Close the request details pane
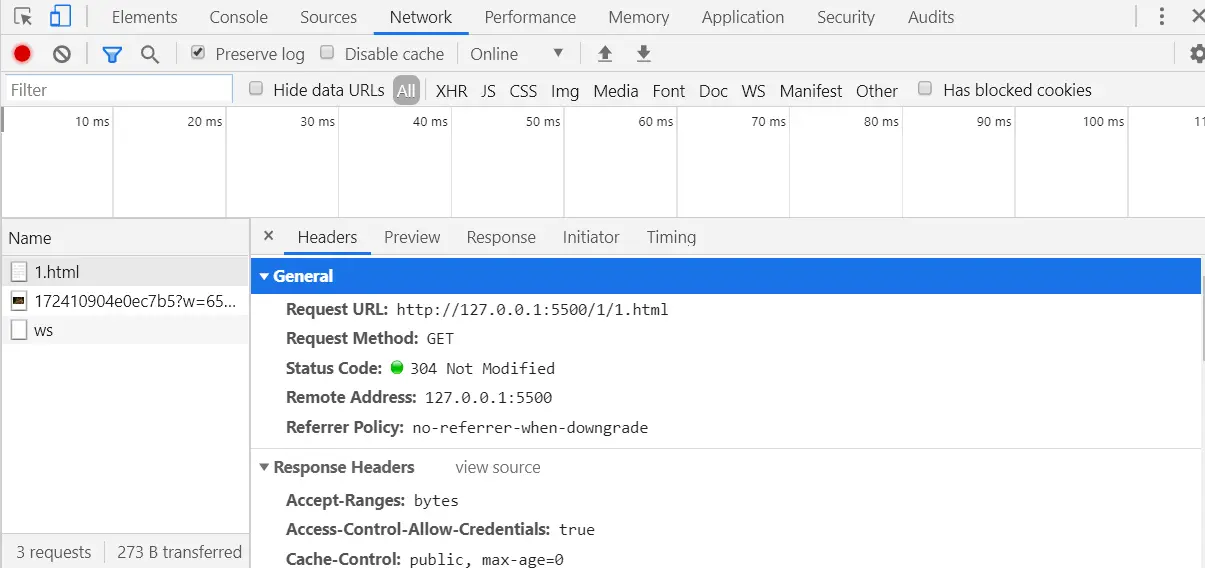The height and width of the screenshot is (568, 1205). pos(268,236)
